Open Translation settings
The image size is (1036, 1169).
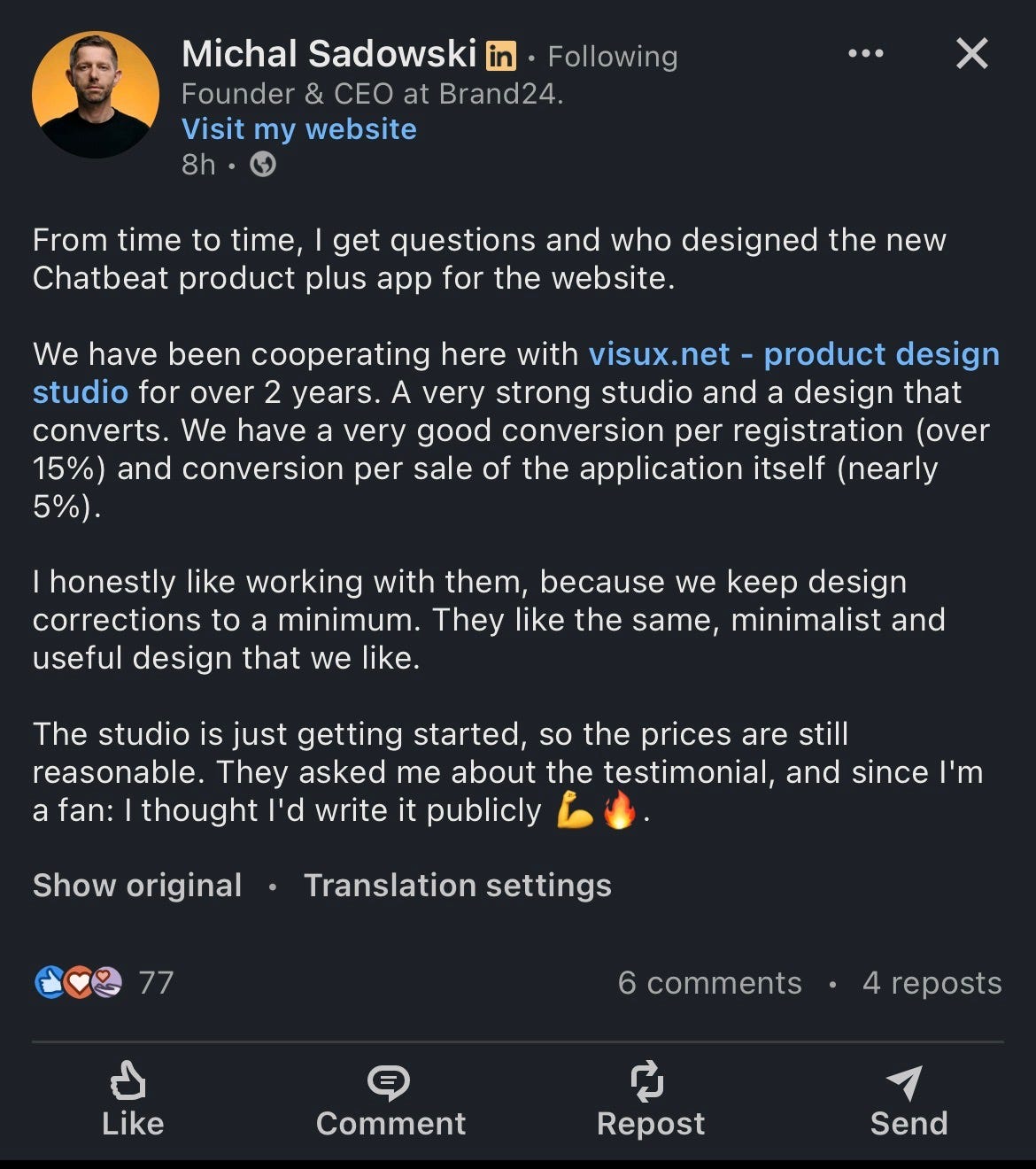coord(457,886)
